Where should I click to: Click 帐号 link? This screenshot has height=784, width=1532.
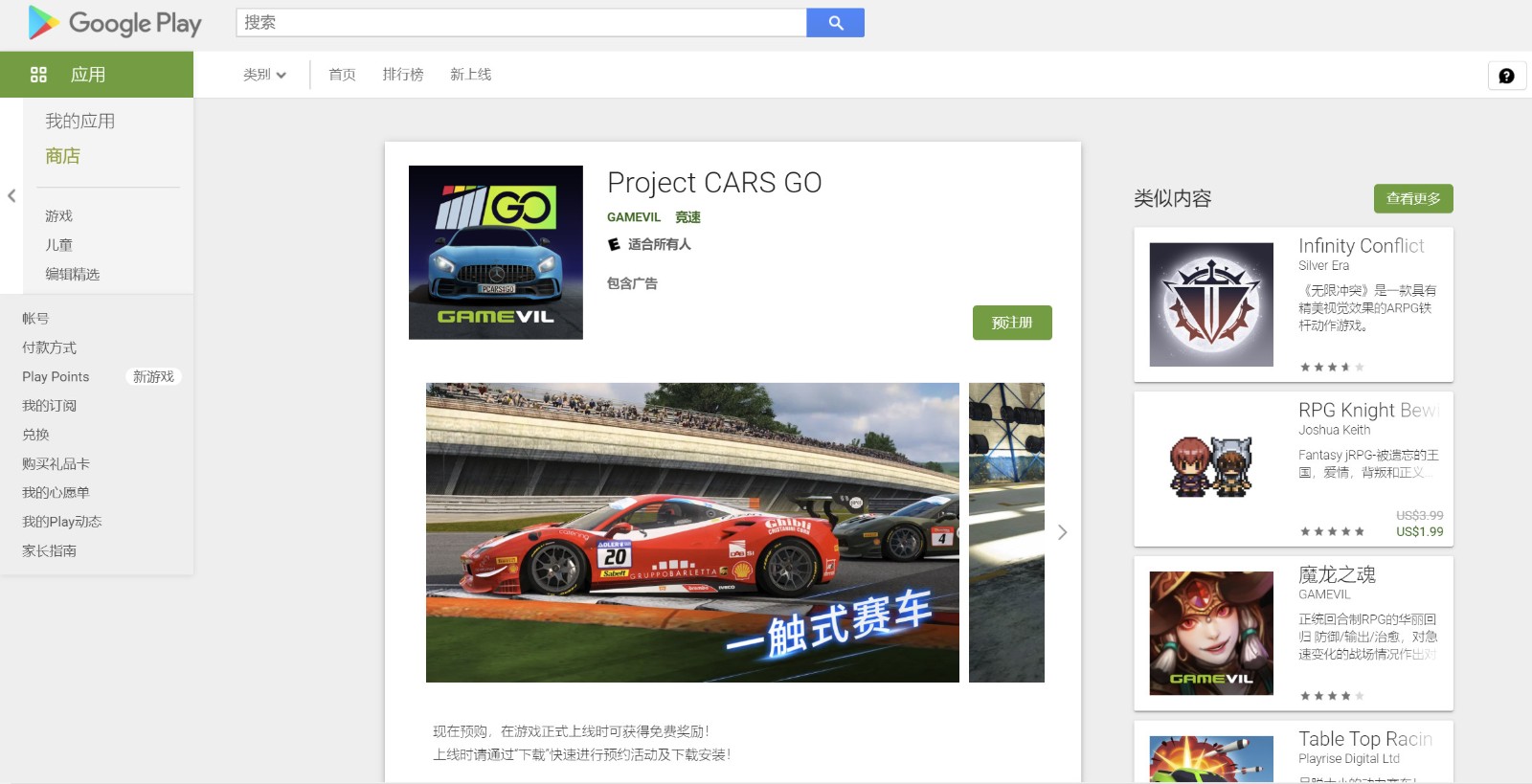[x=35, y=319]
